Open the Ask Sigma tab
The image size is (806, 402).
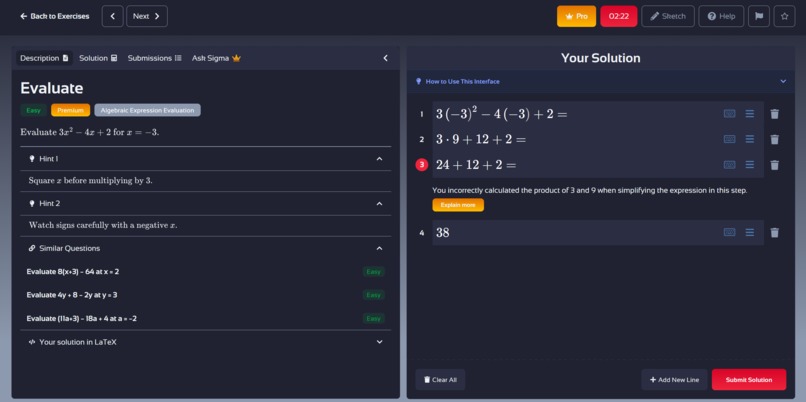(216, 58)
